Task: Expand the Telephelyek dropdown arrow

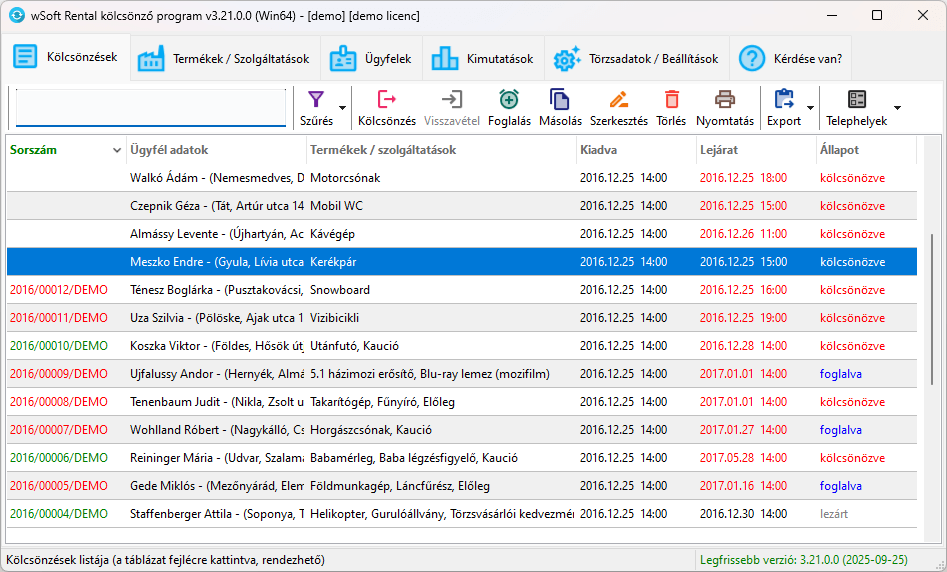Action: point(897,108)
